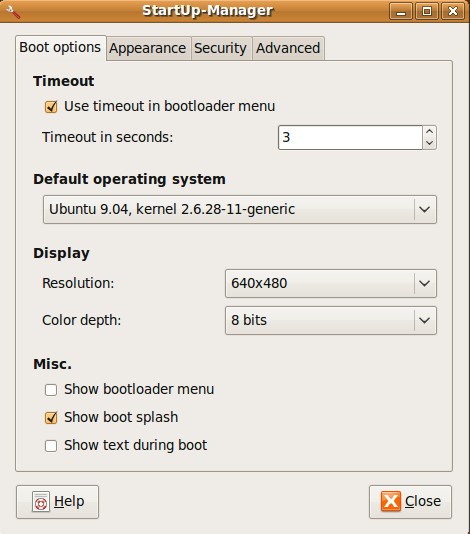The image size is (470, 534).
Task: Switch to the Appearance tab
Action: 147,48
